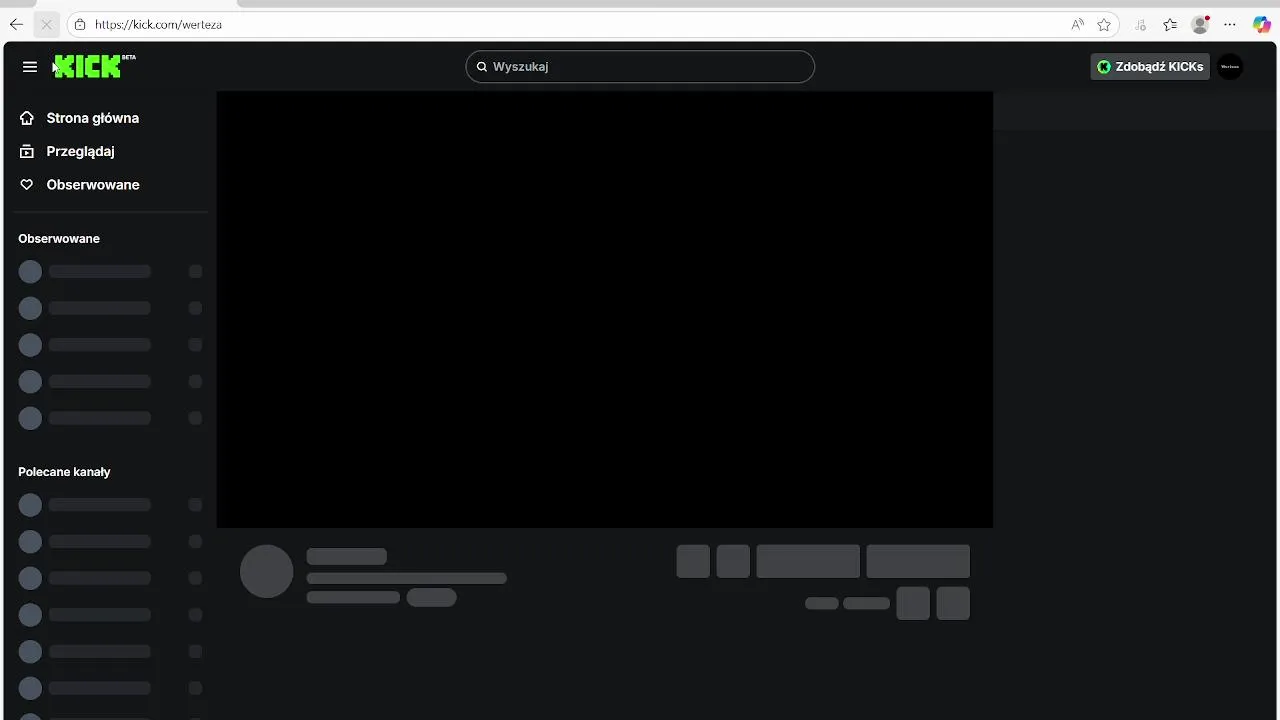Focus the Wyszukaj search field
Image resolution: width=1280 pixels, height=720 pixels.
[640, 67]
